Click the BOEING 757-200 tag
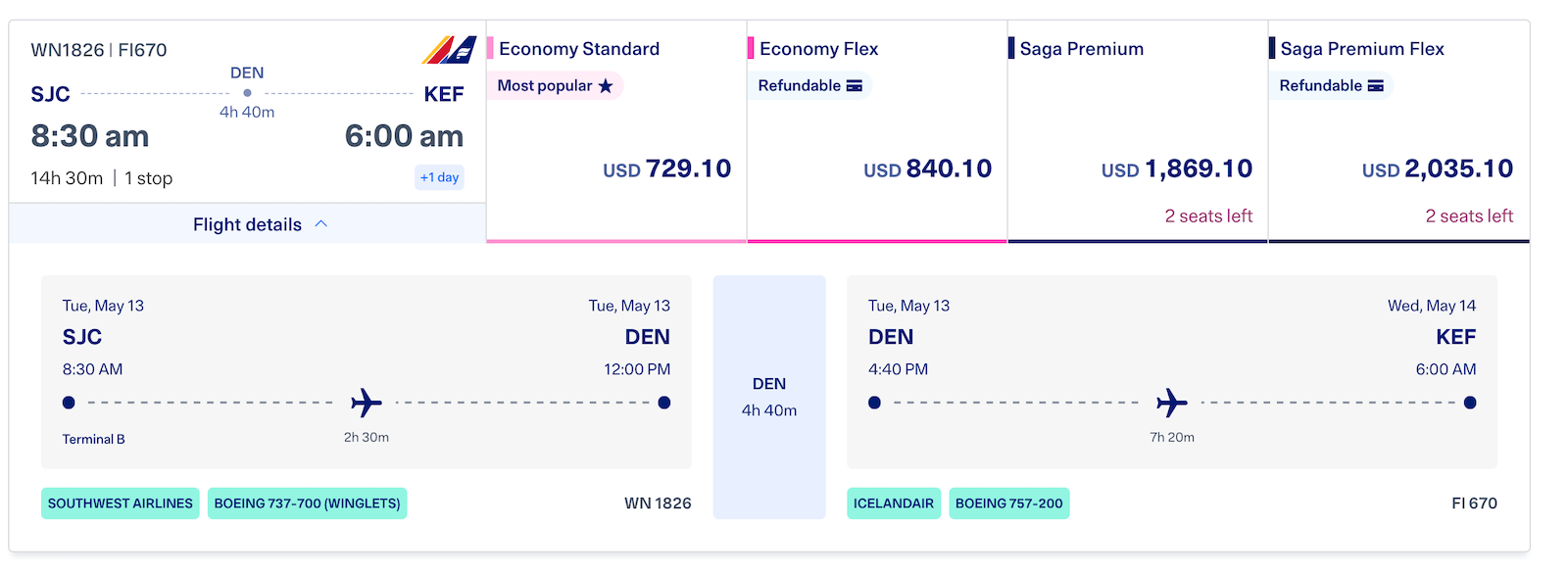This screenshot has height=575, width=1568. 1008,503
